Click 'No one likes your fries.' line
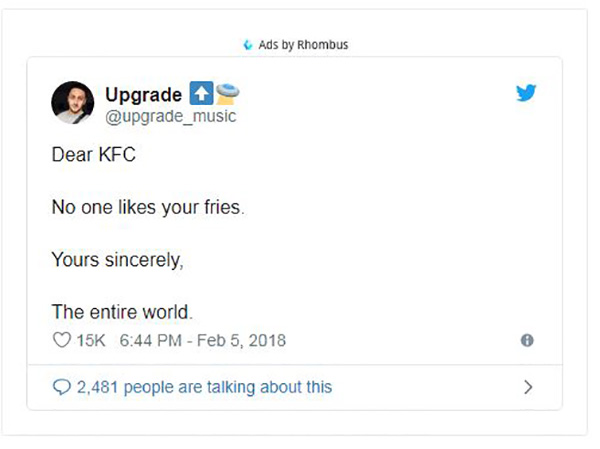 [x=148, y=207]
